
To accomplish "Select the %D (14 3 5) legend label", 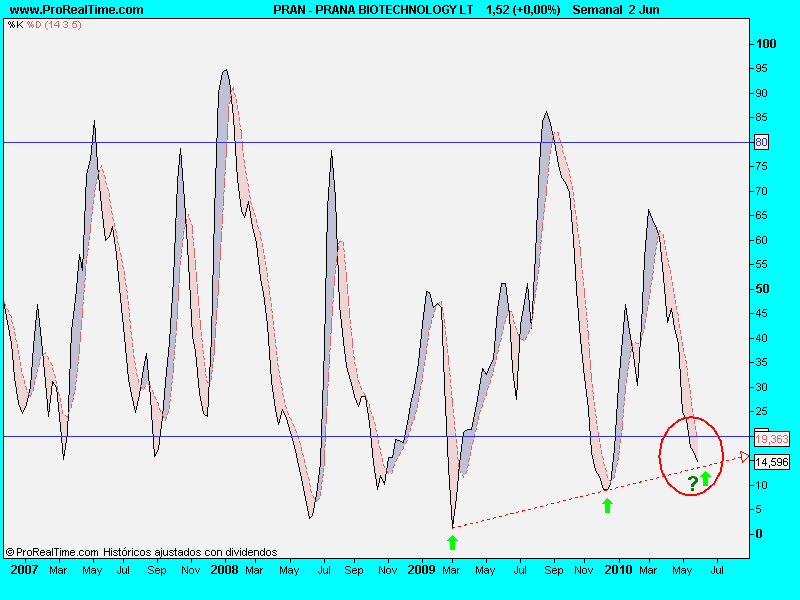I will [x=54, y=24].
